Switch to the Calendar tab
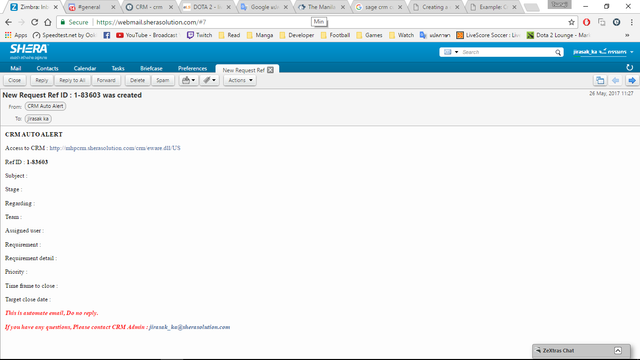Viewport: 640px width, 360px height. coord(85,68)
